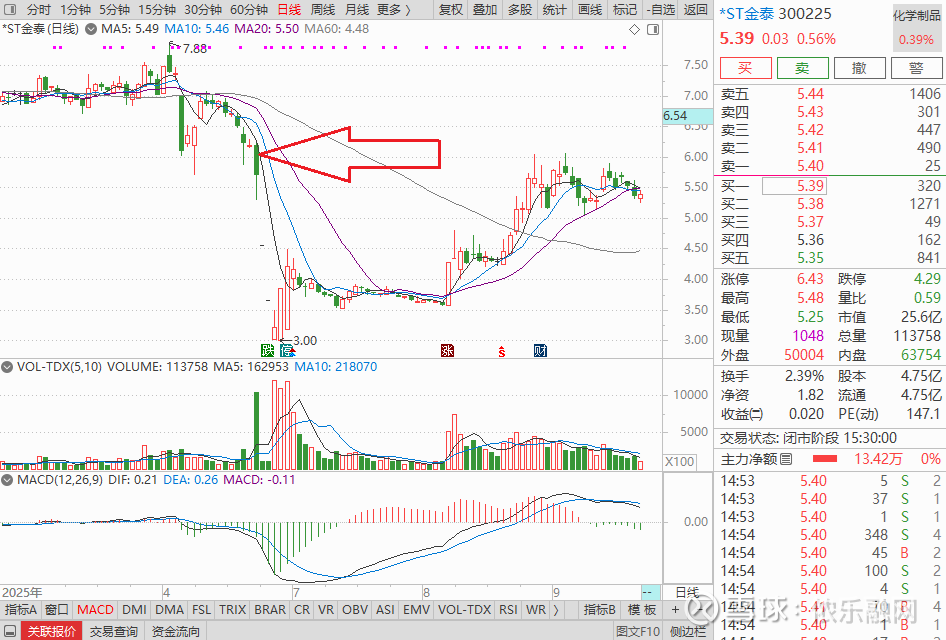946x640 pixels.
Task: Open the 交易查询 tab
Action: pyautogui.click(x=113, y=632)
